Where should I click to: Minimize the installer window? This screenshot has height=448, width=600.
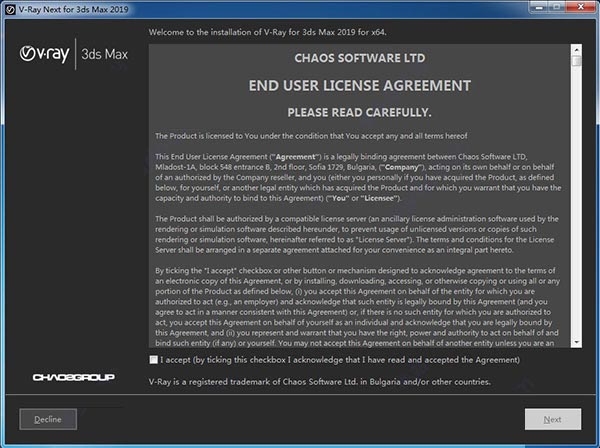click(540, 7)
